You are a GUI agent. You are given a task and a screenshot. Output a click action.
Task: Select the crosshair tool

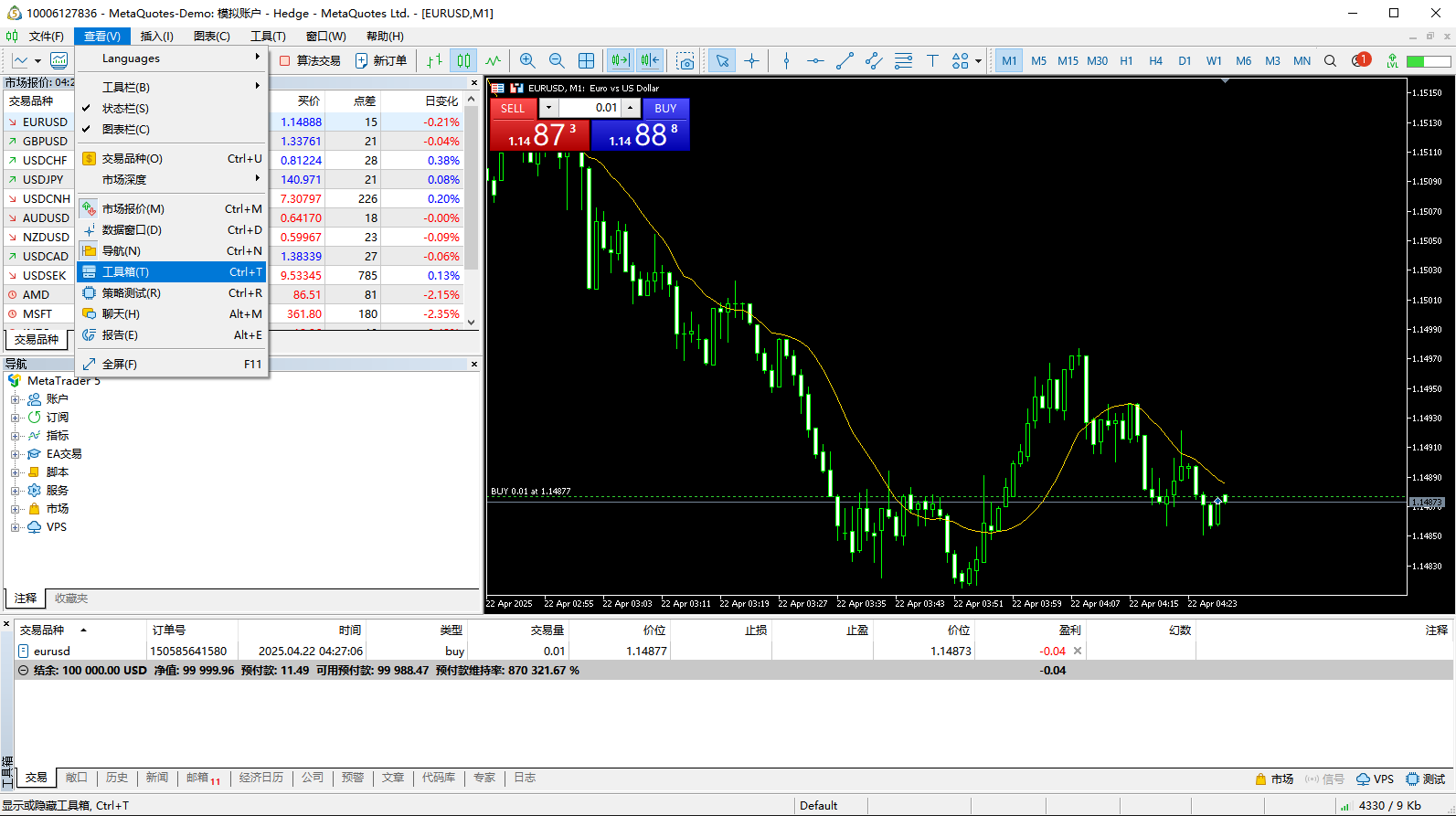[x=751, y=60]
